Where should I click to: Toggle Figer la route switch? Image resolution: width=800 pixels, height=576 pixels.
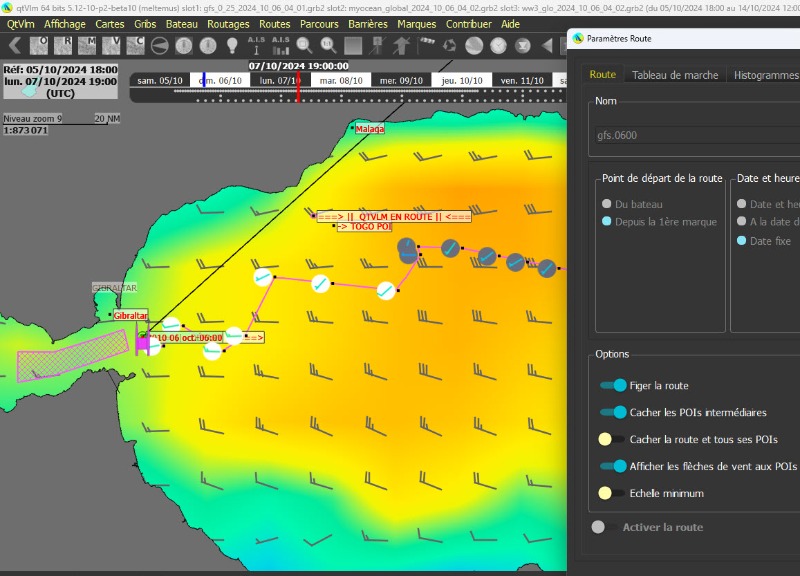[x=613, y=385]
